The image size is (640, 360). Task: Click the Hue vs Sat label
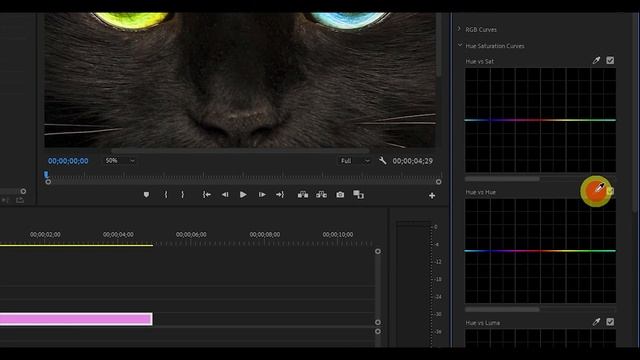coord(480,61)
